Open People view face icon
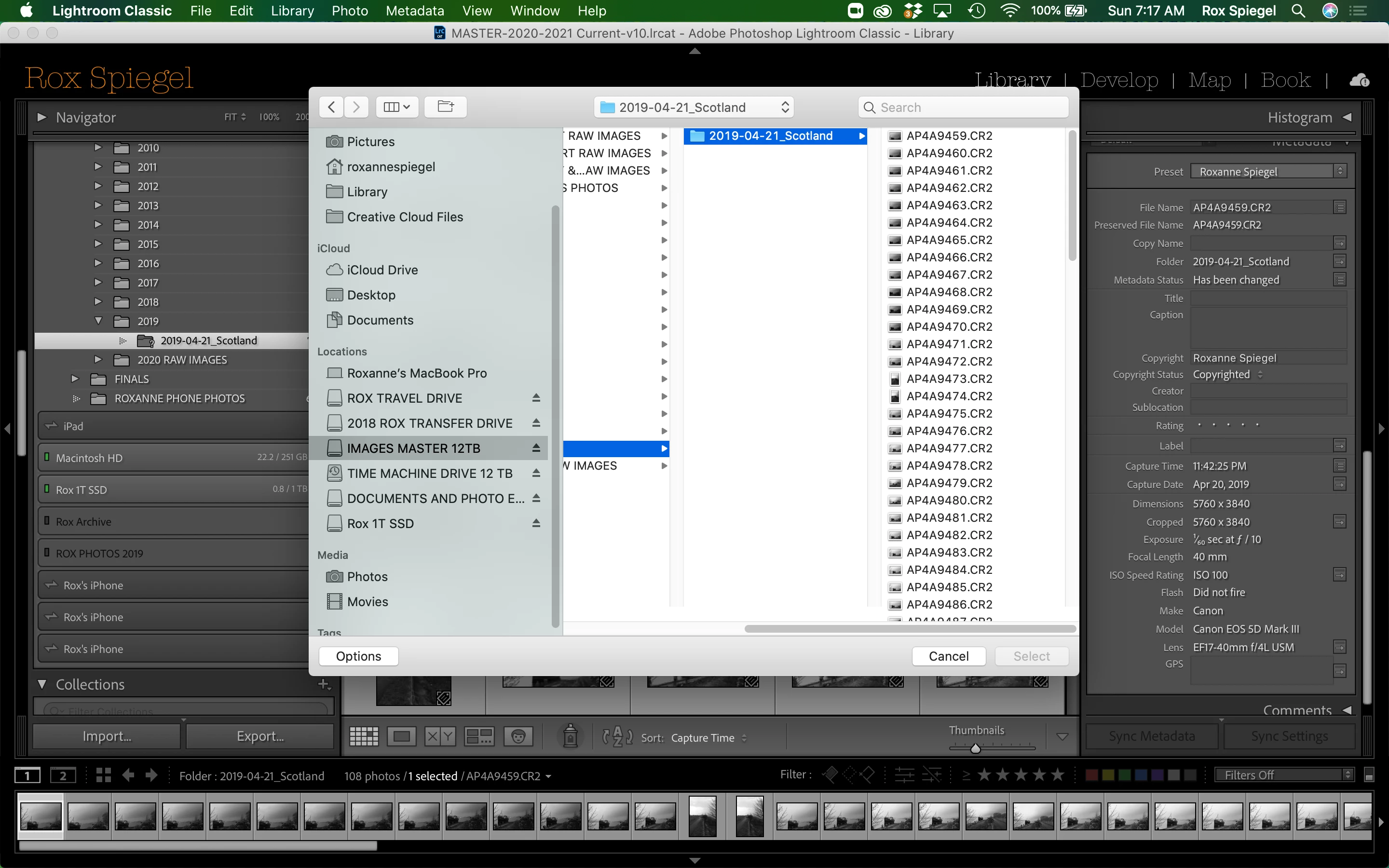Viewport: 1389px width, 868px height. (x=517, y=736)
